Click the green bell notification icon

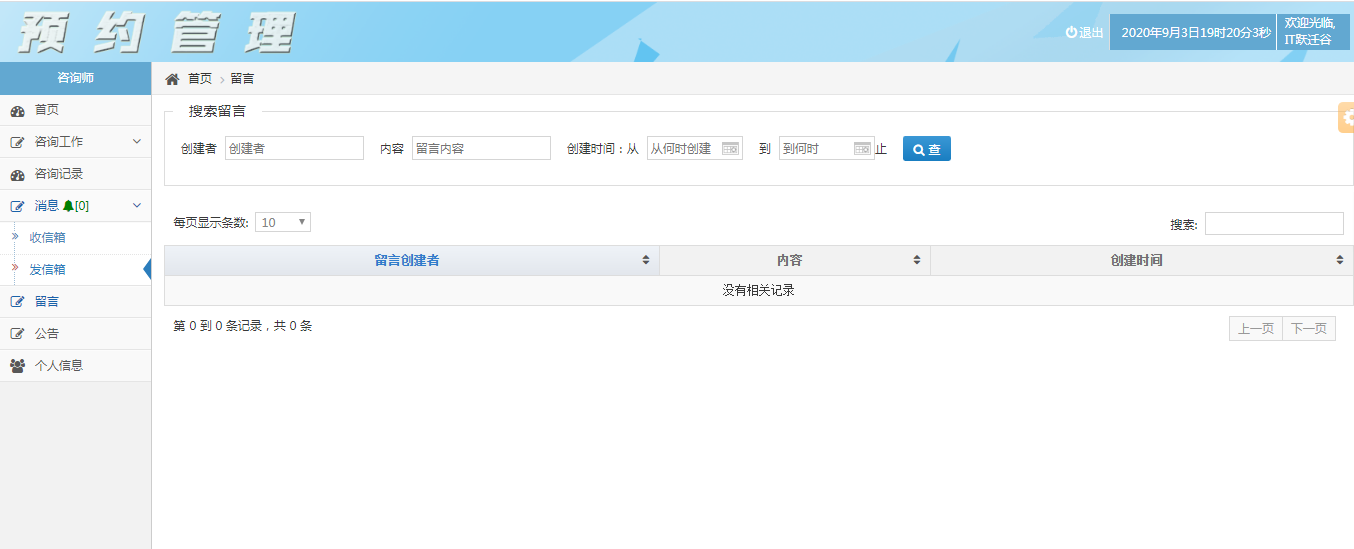tap(68, 206)
